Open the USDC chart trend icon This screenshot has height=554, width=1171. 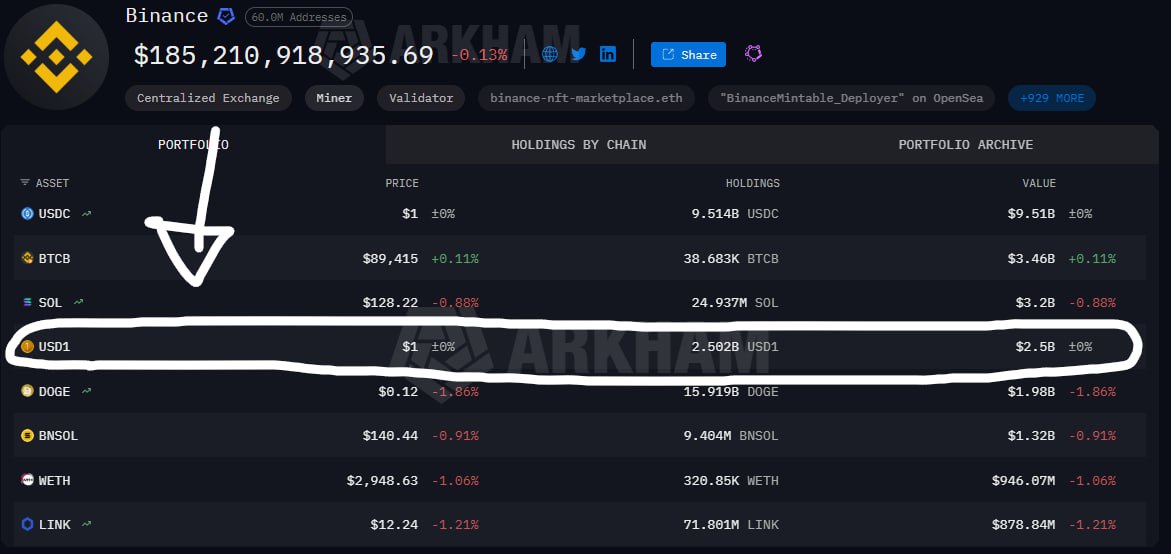(x=87, y=214)
